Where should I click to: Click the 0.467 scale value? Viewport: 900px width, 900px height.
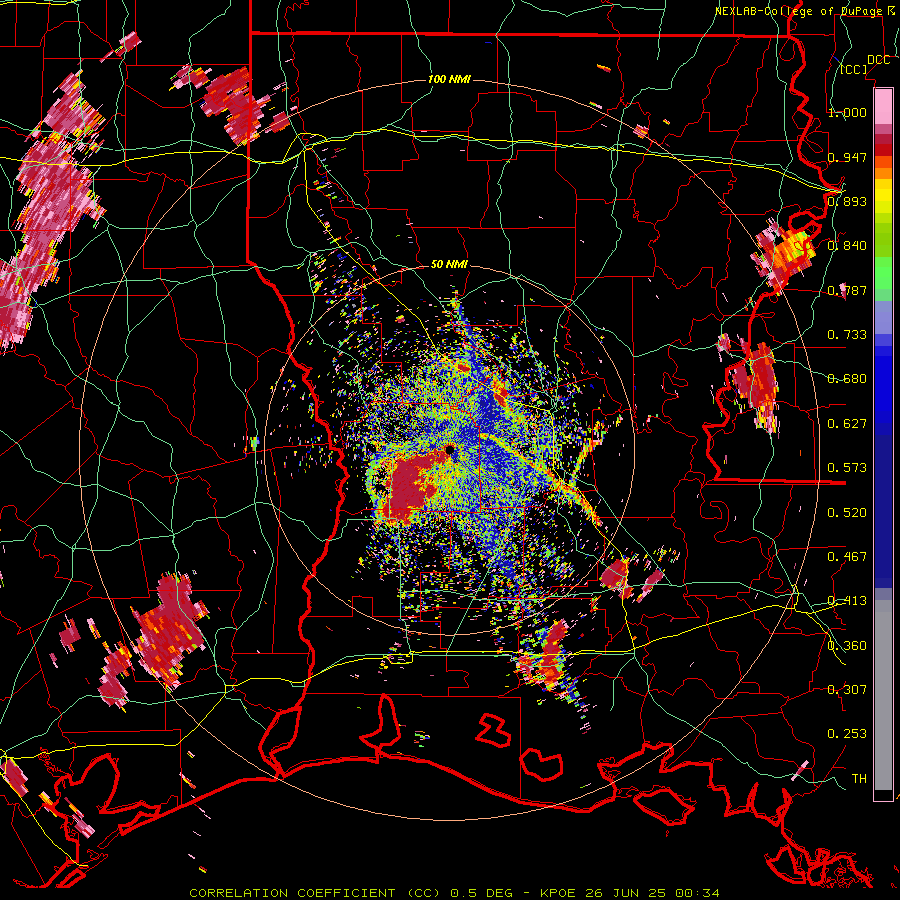click(x=847, y=557)
